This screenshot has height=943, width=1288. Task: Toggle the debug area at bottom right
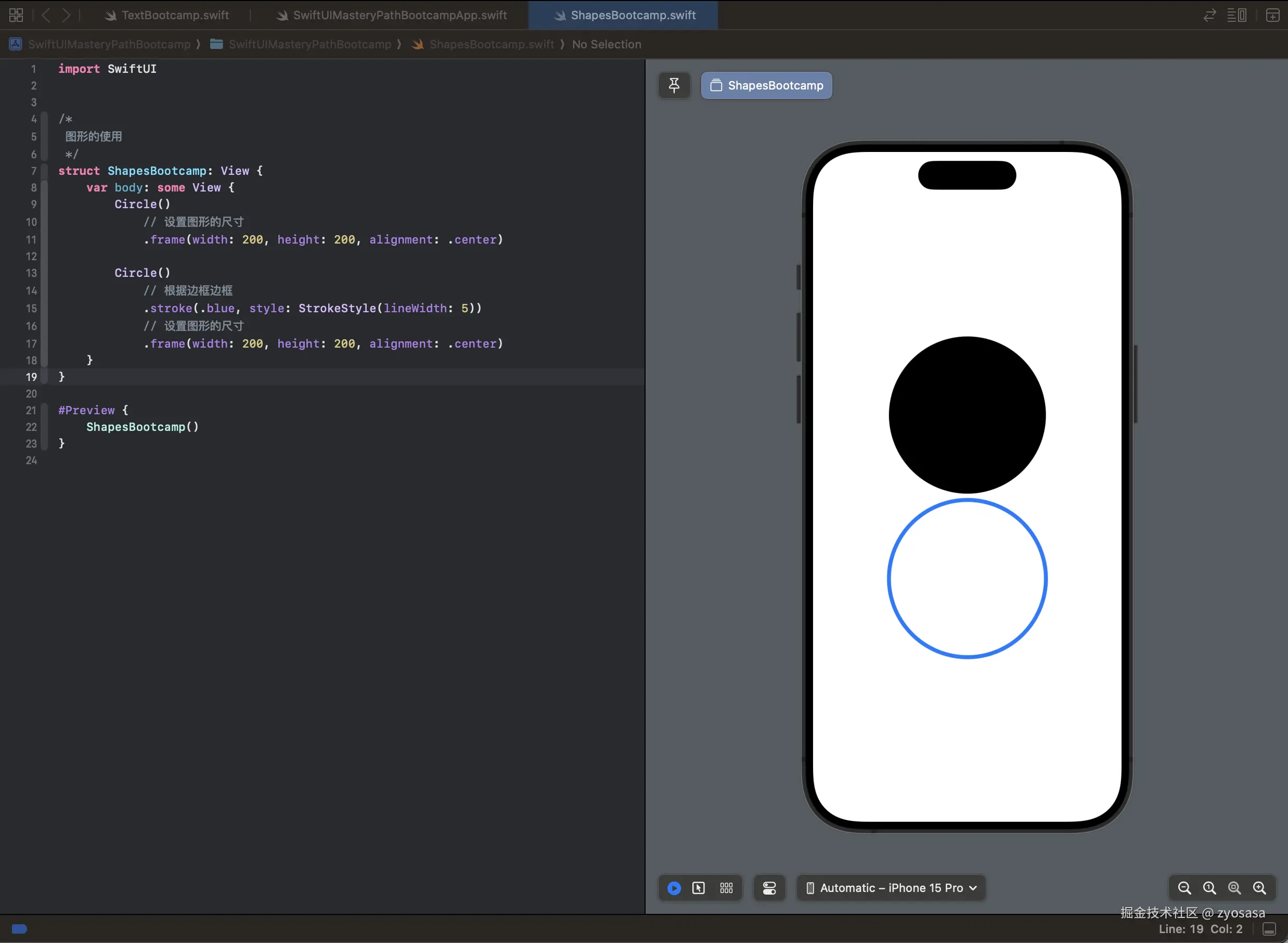[1269, 929]
